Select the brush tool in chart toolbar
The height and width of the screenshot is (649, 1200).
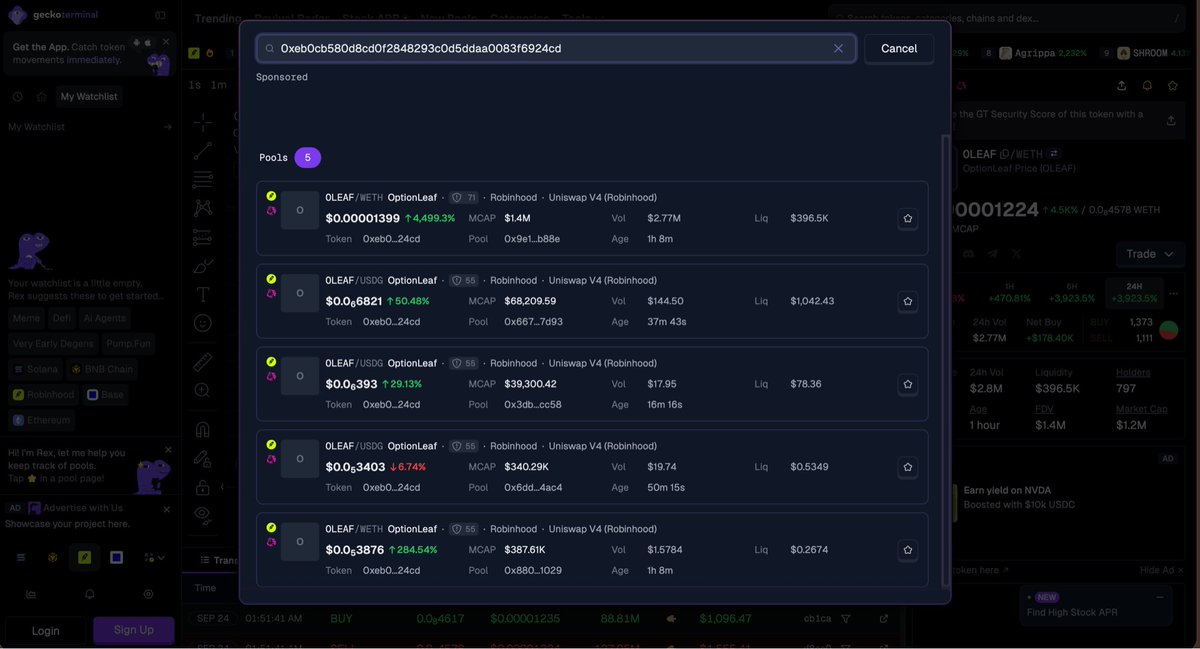[x=203, y=266]
